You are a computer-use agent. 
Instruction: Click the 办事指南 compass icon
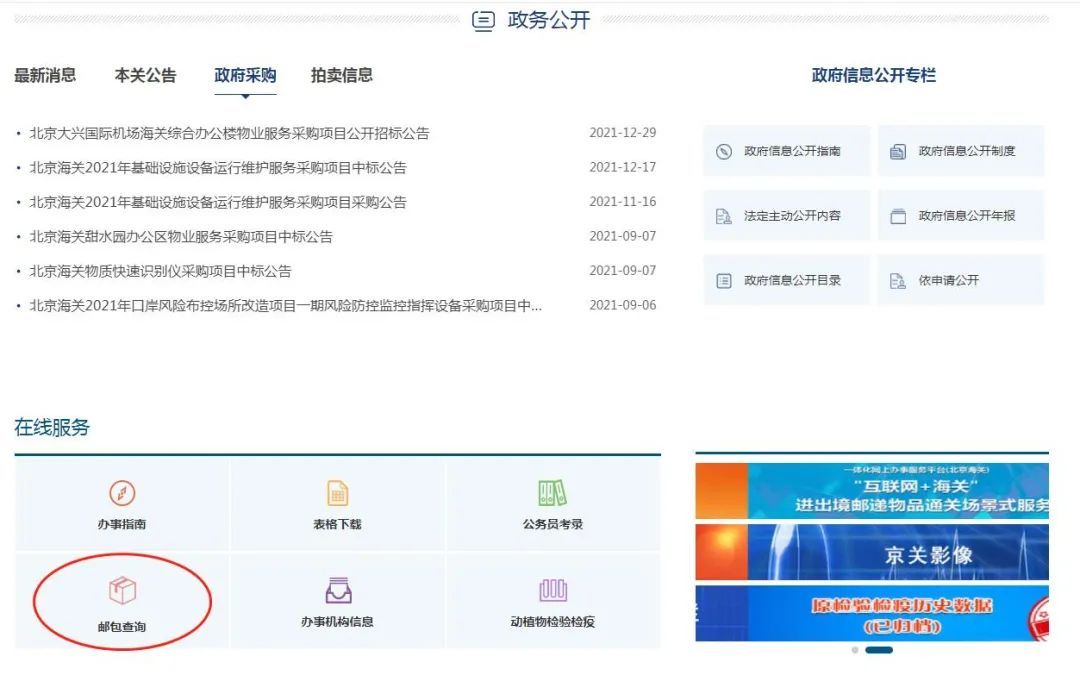pyautogui.click(x=122, y=493)
